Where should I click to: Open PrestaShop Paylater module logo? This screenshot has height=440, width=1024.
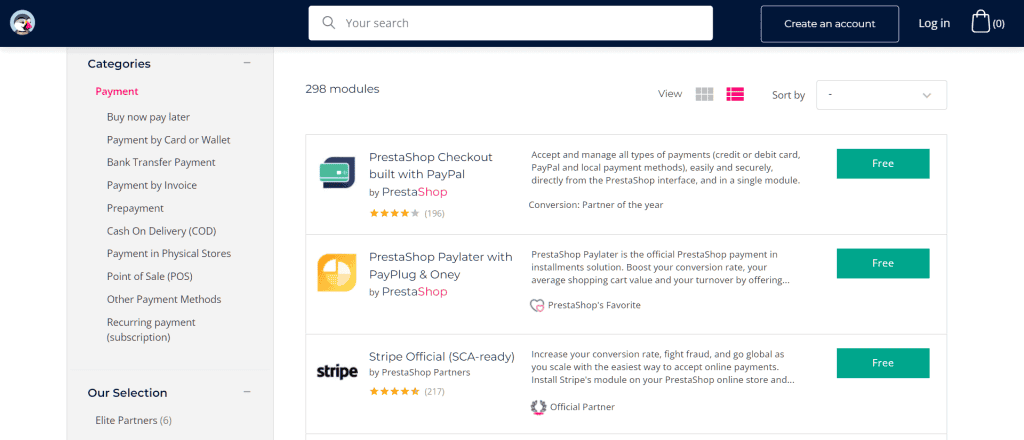pos(337,273)
